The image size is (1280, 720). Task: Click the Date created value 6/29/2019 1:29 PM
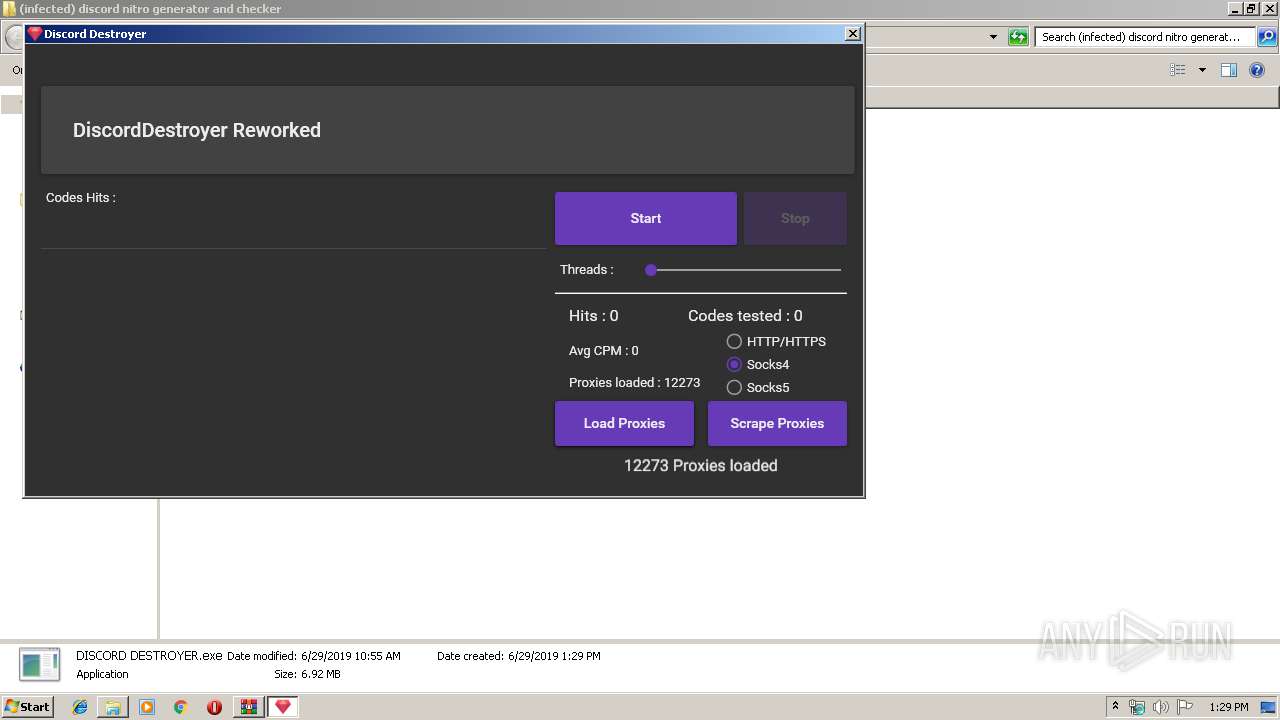pyautogui.click(x=554, y=656)
